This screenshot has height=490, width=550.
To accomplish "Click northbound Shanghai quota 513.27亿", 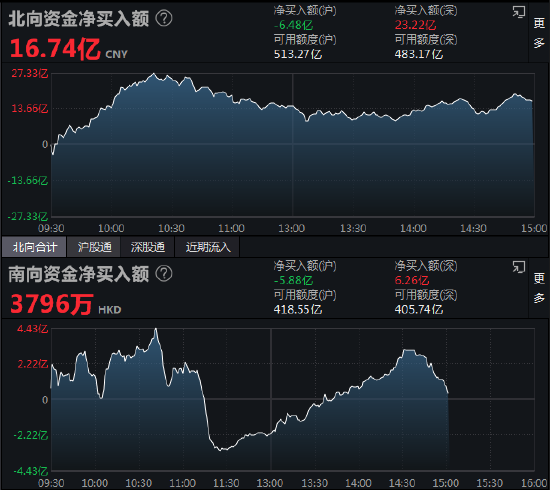I will point(298,54).
